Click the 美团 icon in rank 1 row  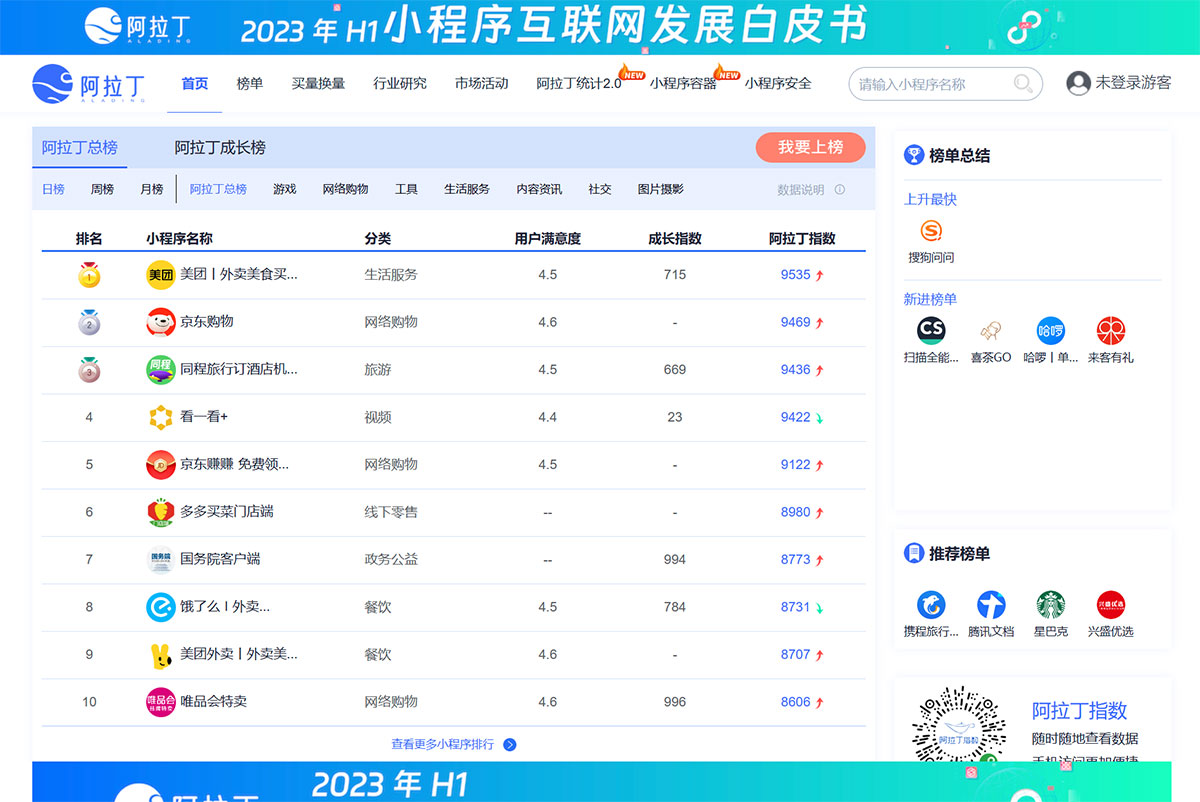pyautogui.click(x=160, y=274)
